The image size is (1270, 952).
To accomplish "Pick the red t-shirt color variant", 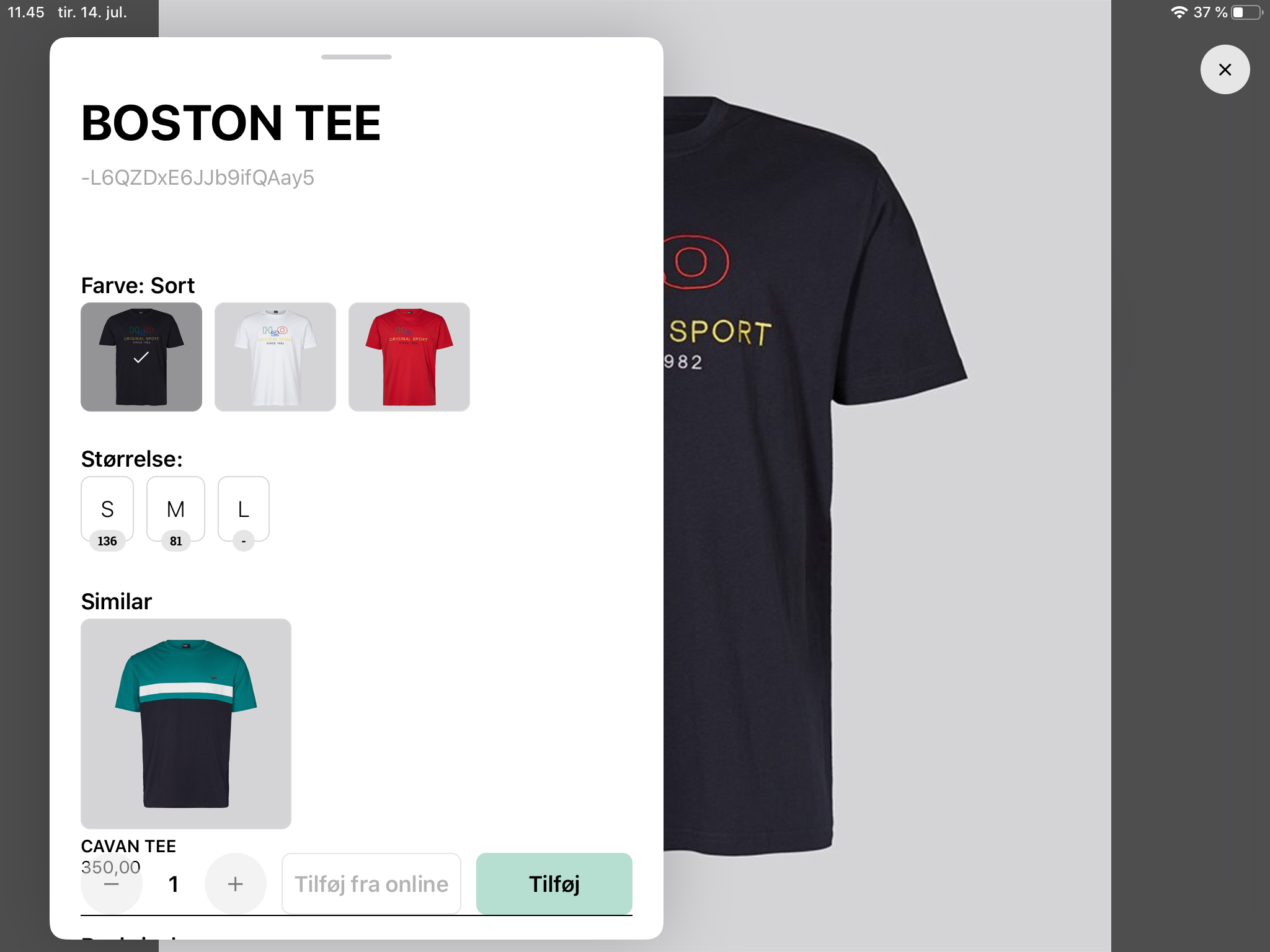I will point(409,357).
